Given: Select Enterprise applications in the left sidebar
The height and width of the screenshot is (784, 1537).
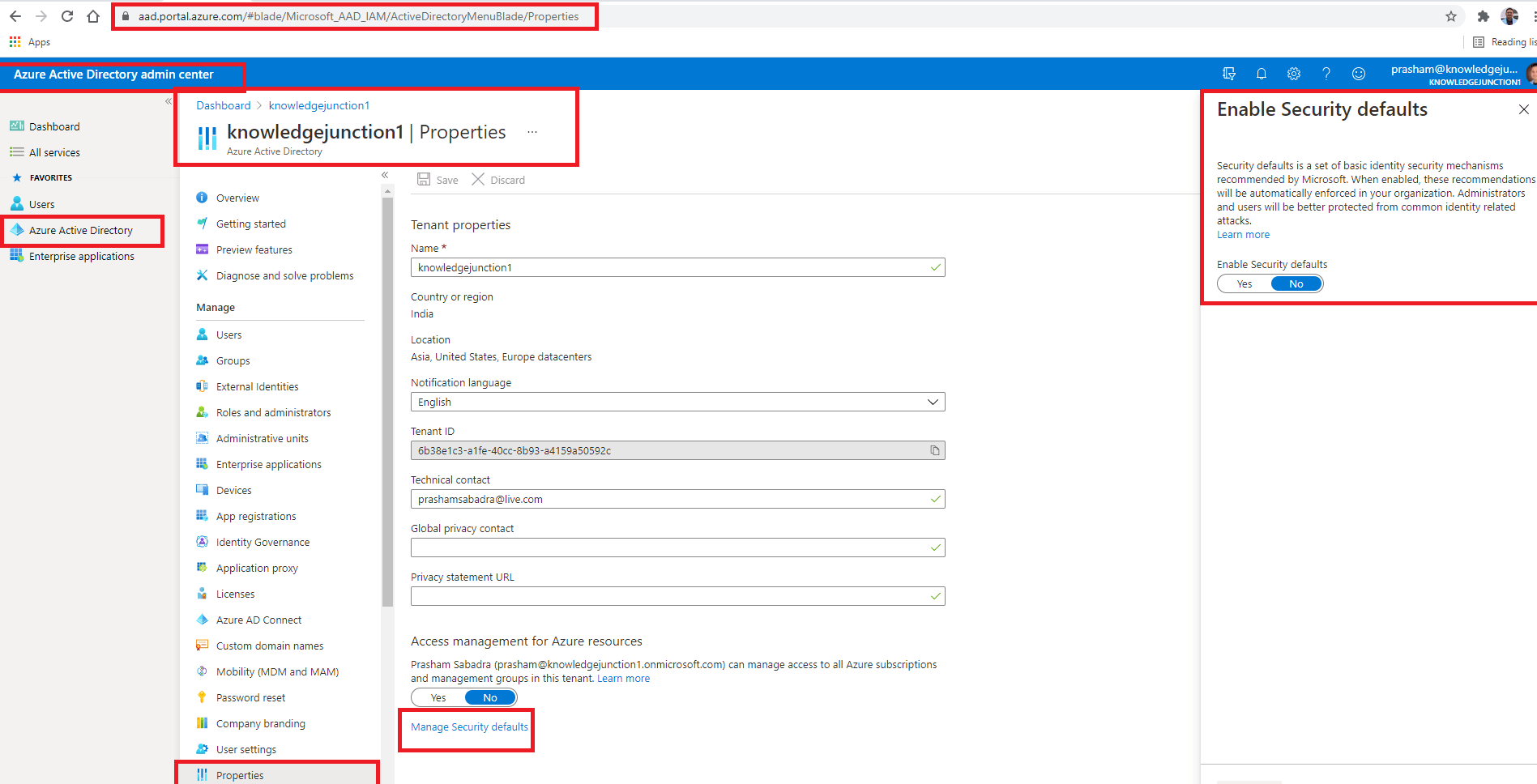Looking at the screenshot, I should [x=81, y=256].
